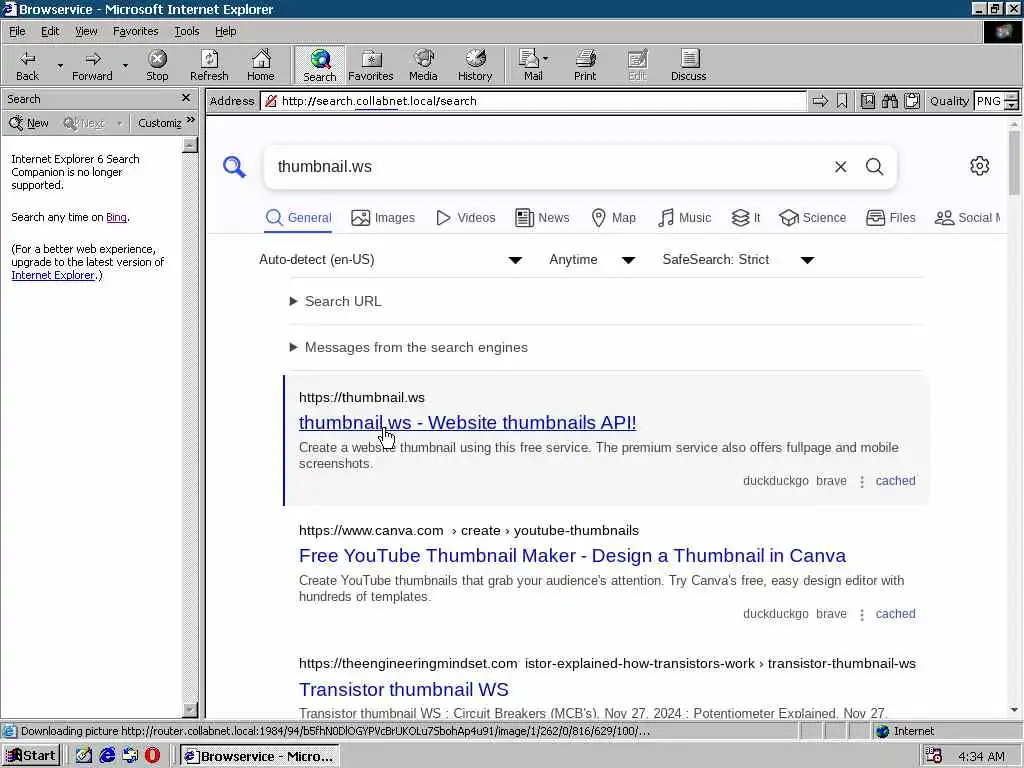Start a New search in companion pane
The image size is (1024, 768).
tap(29, 123)
